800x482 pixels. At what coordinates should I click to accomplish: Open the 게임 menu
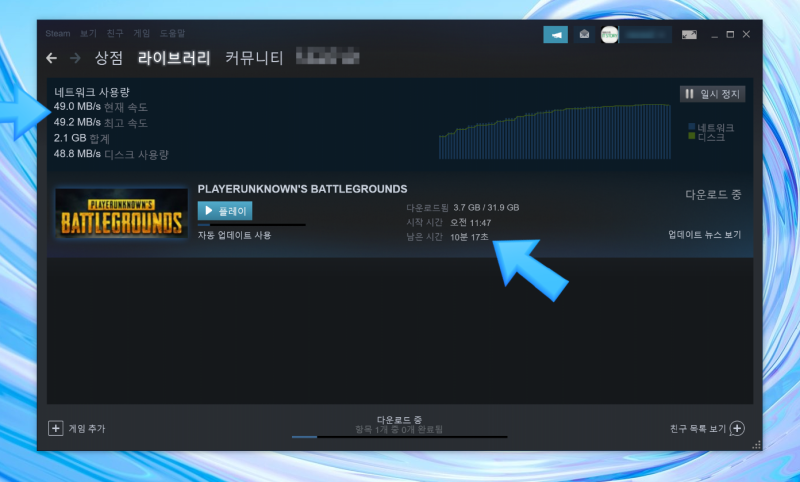(x=141, y=34)
